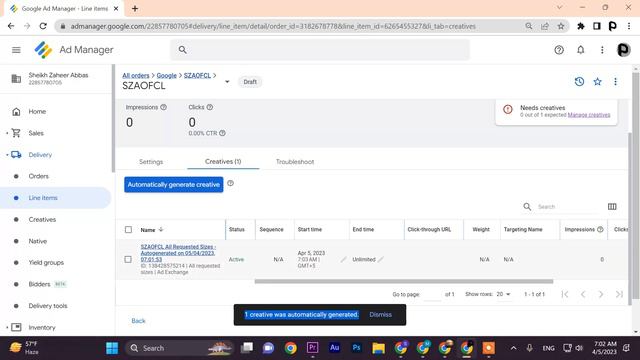Select all creatives header checkbox

click(x=128, y=229)
